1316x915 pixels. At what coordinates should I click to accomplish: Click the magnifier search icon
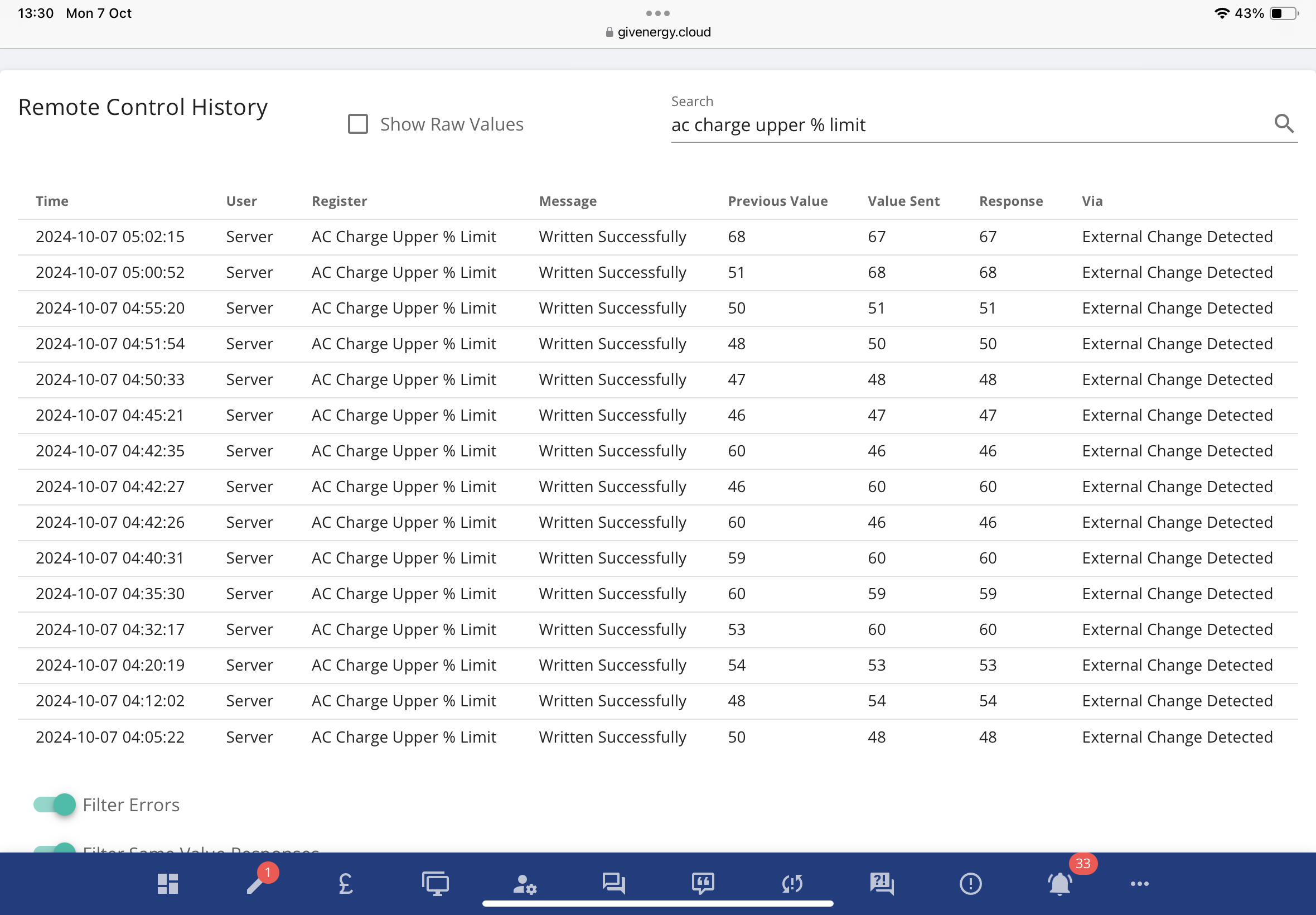click(1284, 124)
